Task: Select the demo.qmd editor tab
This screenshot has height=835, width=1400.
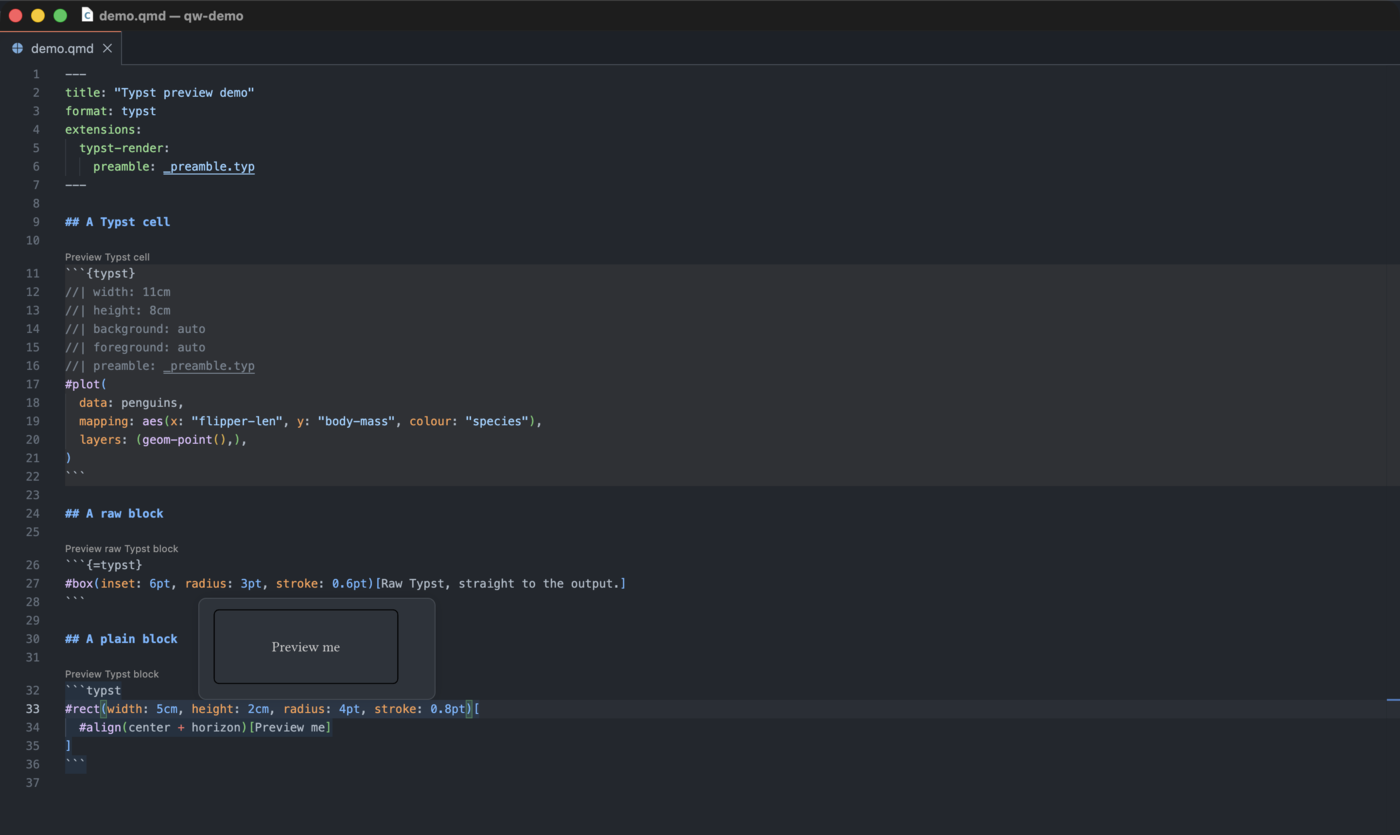Action: (62, 48)
